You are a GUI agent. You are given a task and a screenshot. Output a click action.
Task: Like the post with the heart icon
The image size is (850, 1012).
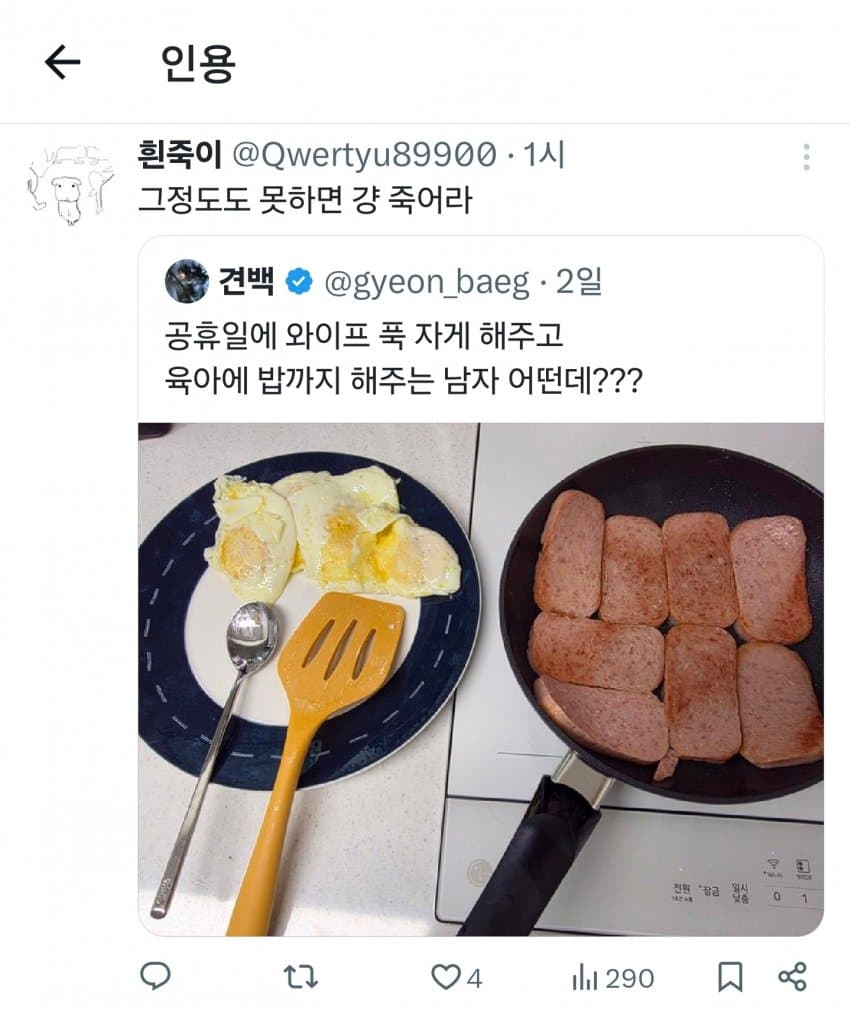tap(443, 977)
